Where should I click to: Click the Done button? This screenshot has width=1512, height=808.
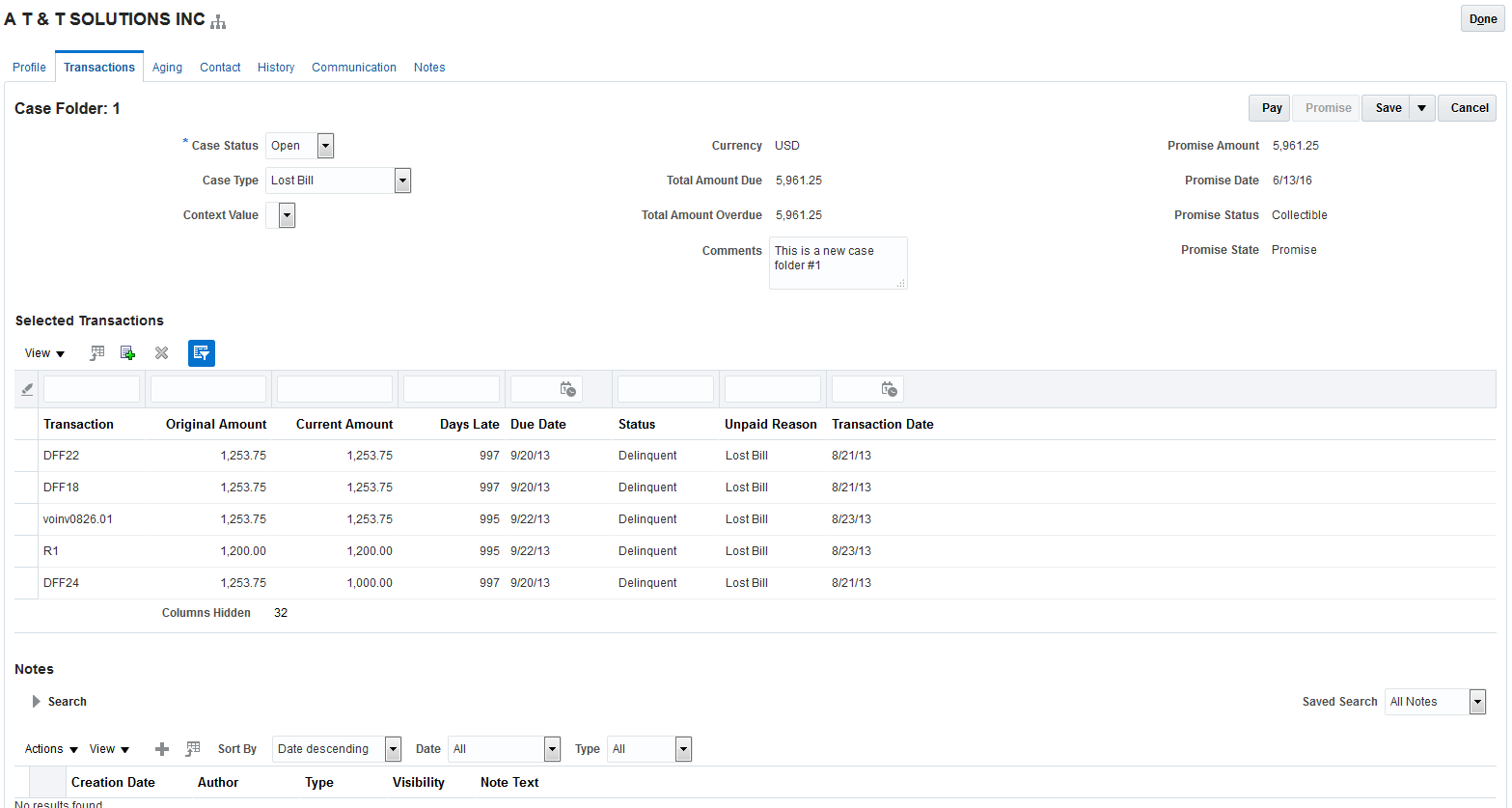click(x=1483, y=19)
